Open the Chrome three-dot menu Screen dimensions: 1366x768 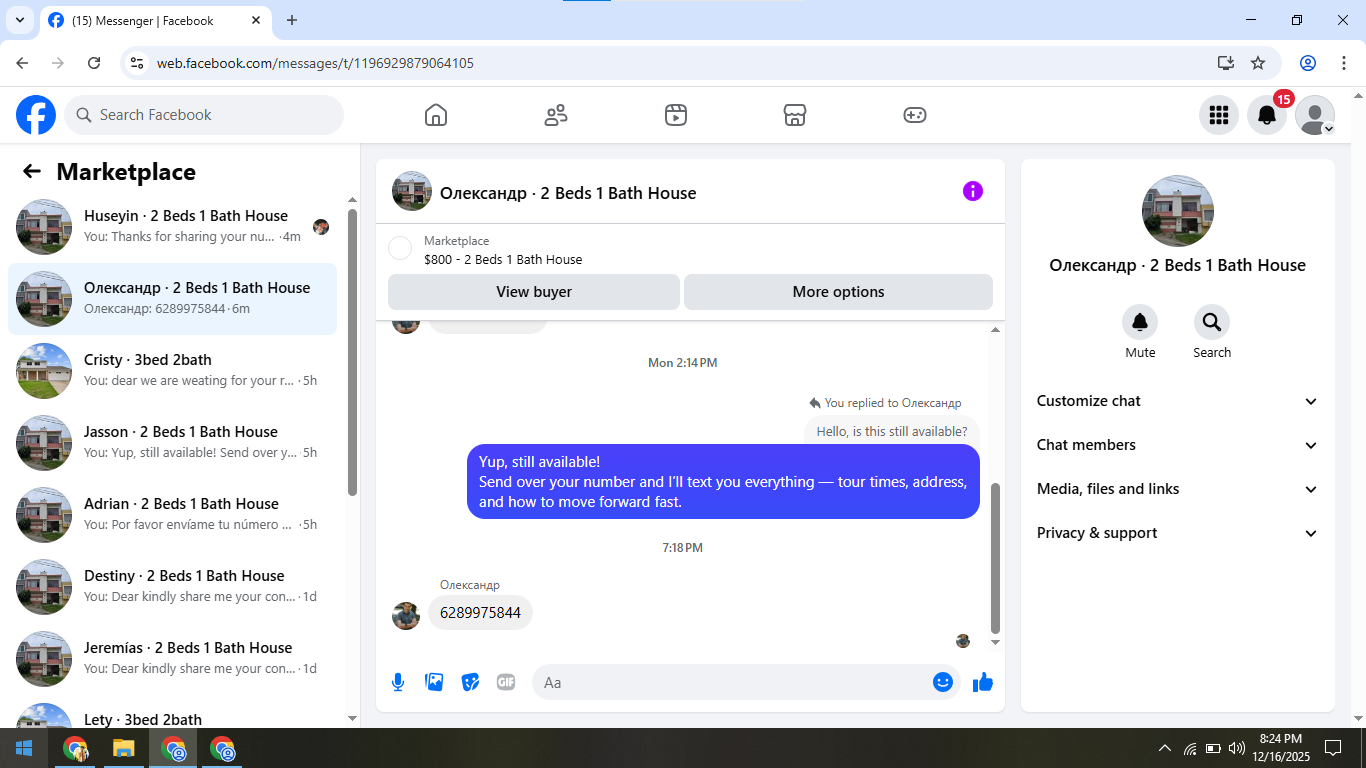pos(1342,63)
